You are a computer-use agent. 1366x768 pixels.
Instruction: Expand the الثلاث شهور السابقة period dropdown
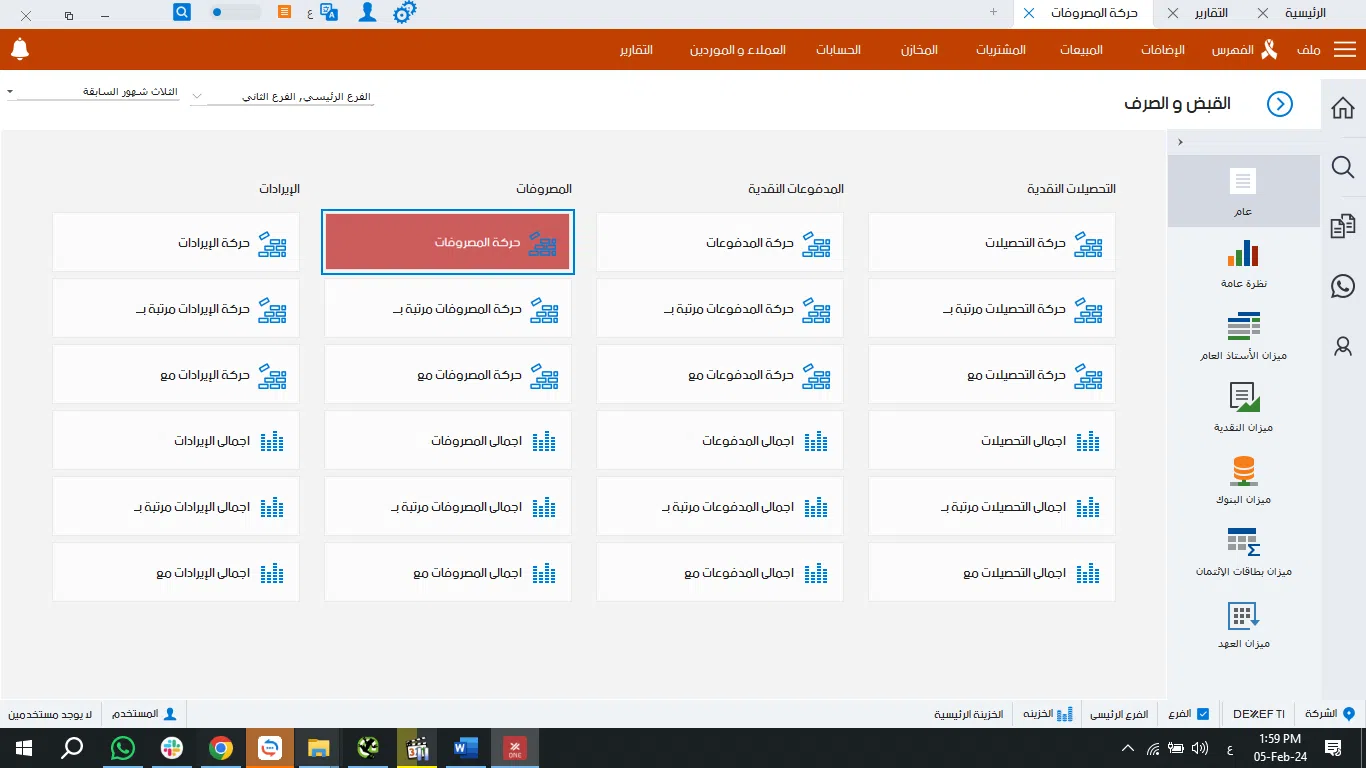95,92
